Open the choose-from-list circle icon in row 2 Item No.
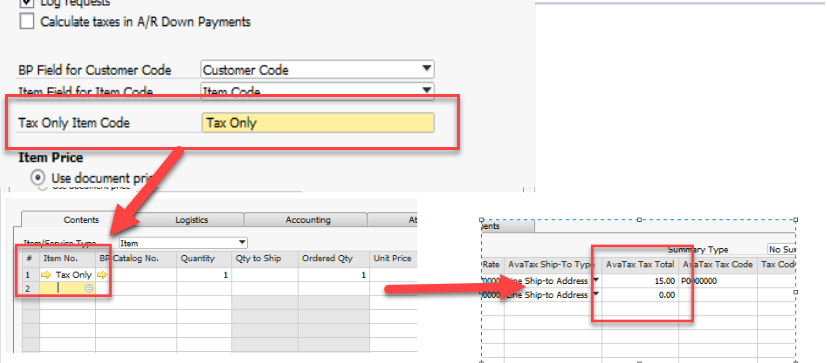 89,288
